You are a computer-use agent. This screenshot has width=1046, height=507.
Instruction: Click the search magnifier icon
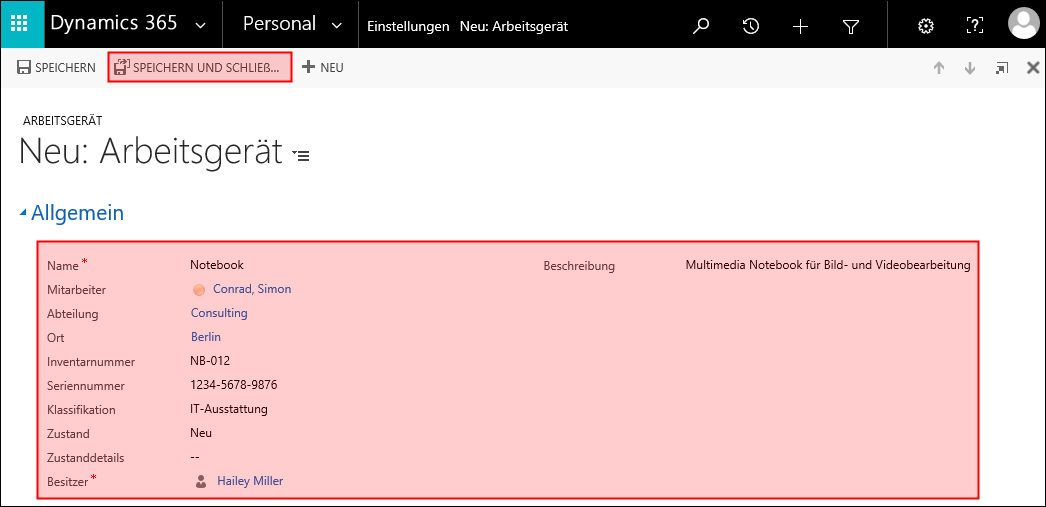[x=700, y=26]
